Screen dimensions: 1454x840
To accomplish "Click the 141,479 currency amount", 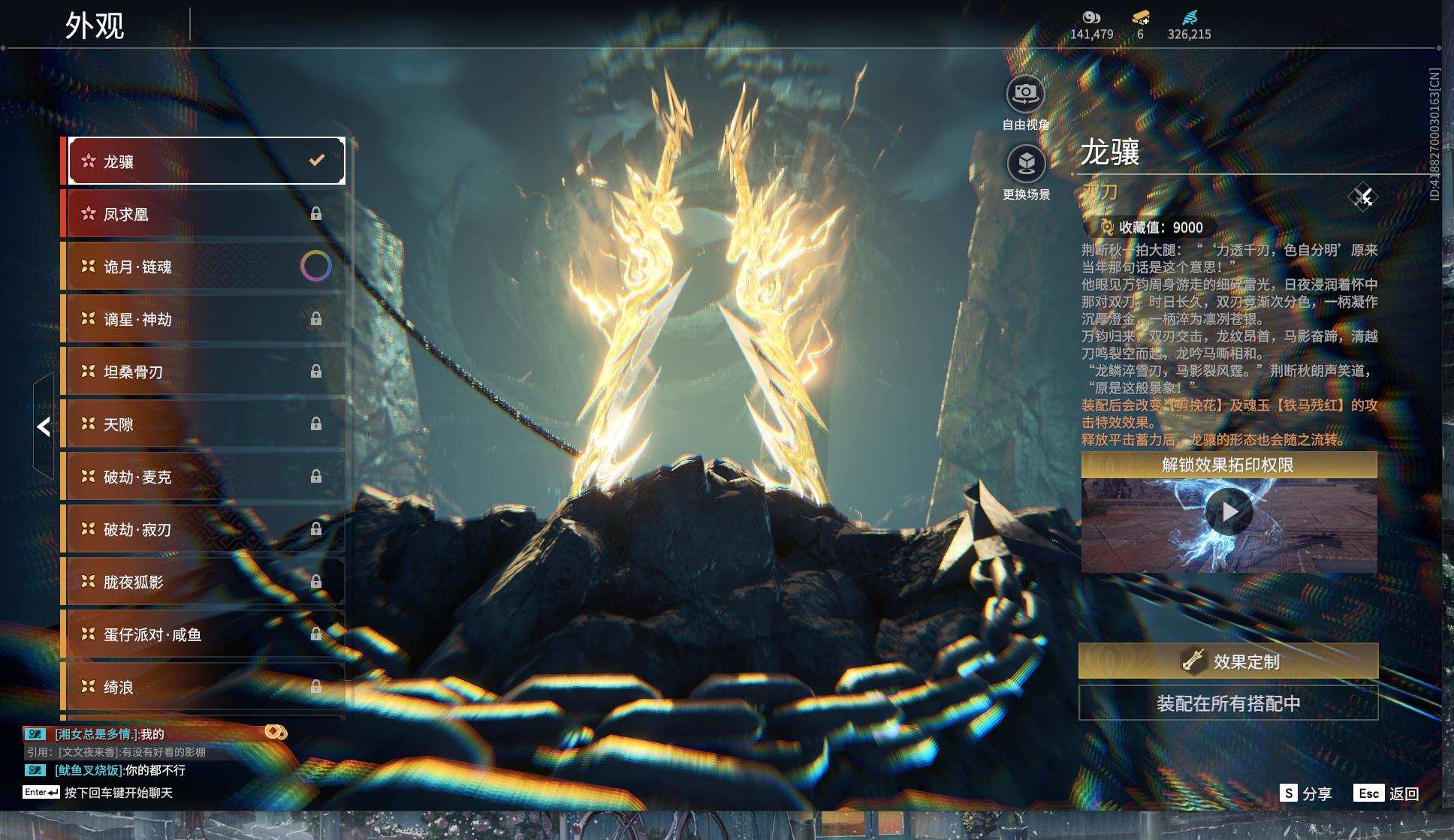I will (x=1092, y=35).
